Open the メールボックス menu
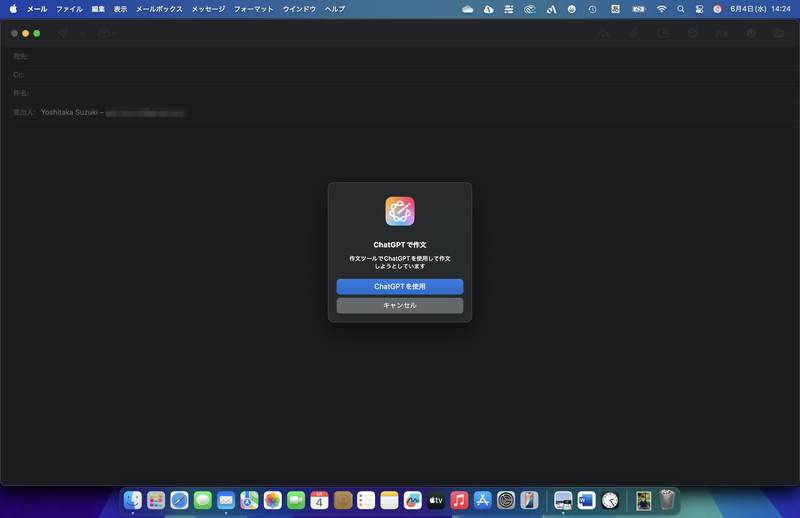 click(159, 9)
